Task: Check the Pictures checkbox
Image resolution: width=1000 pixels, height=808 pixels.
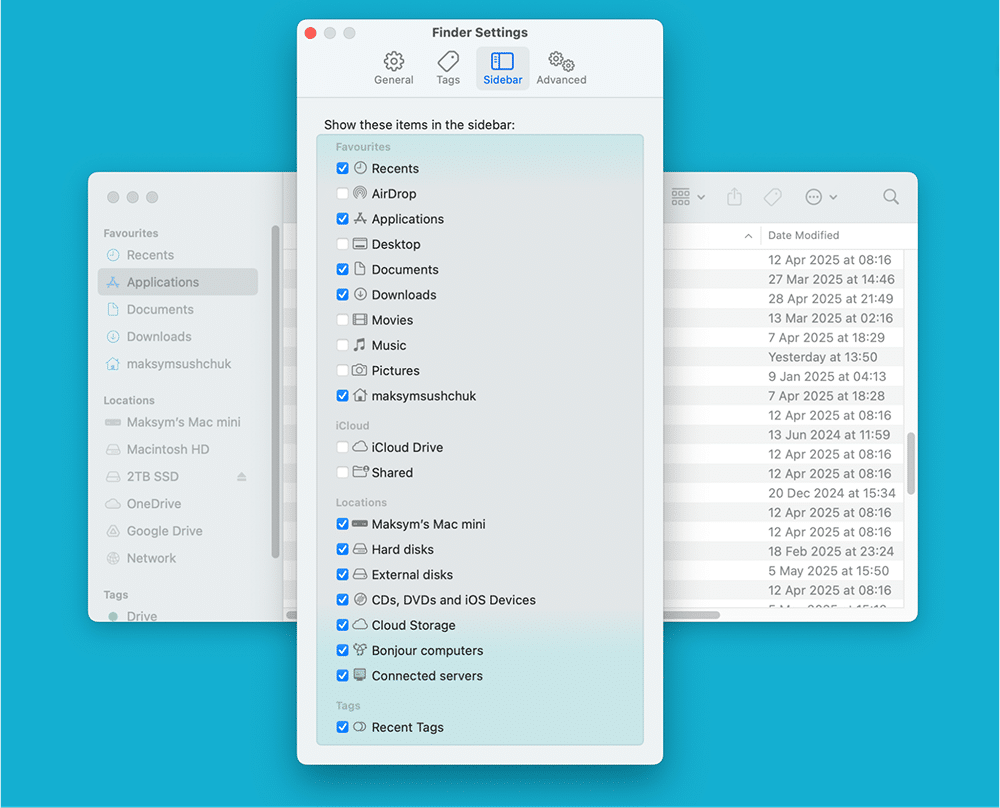Action: click(342, 371)
